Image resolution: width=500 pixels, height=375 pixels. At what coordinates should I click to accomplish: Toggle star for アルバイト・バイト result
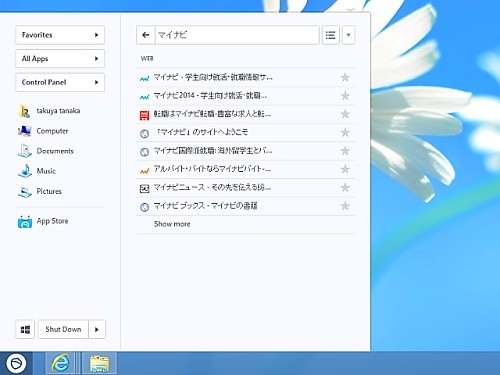[x=345, y=169]
